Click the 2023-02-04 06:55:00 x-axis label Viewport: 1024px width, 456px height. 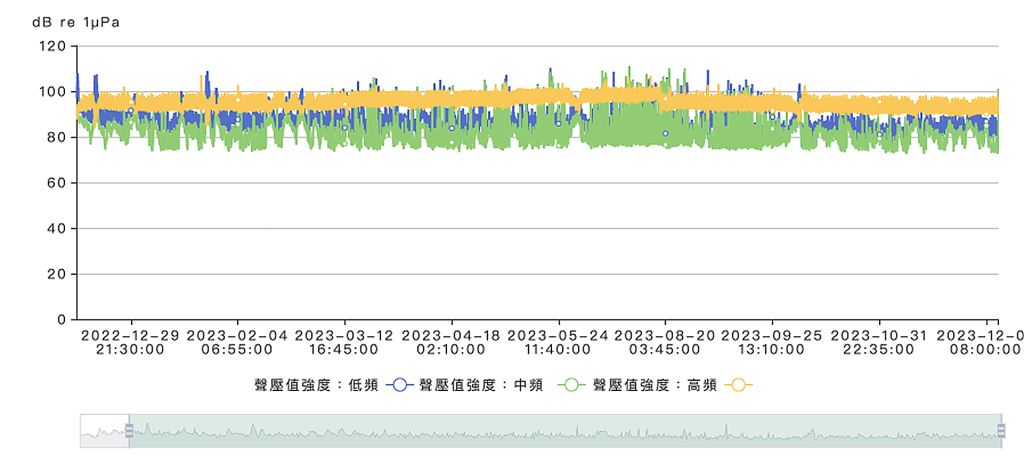pos(237,342)
